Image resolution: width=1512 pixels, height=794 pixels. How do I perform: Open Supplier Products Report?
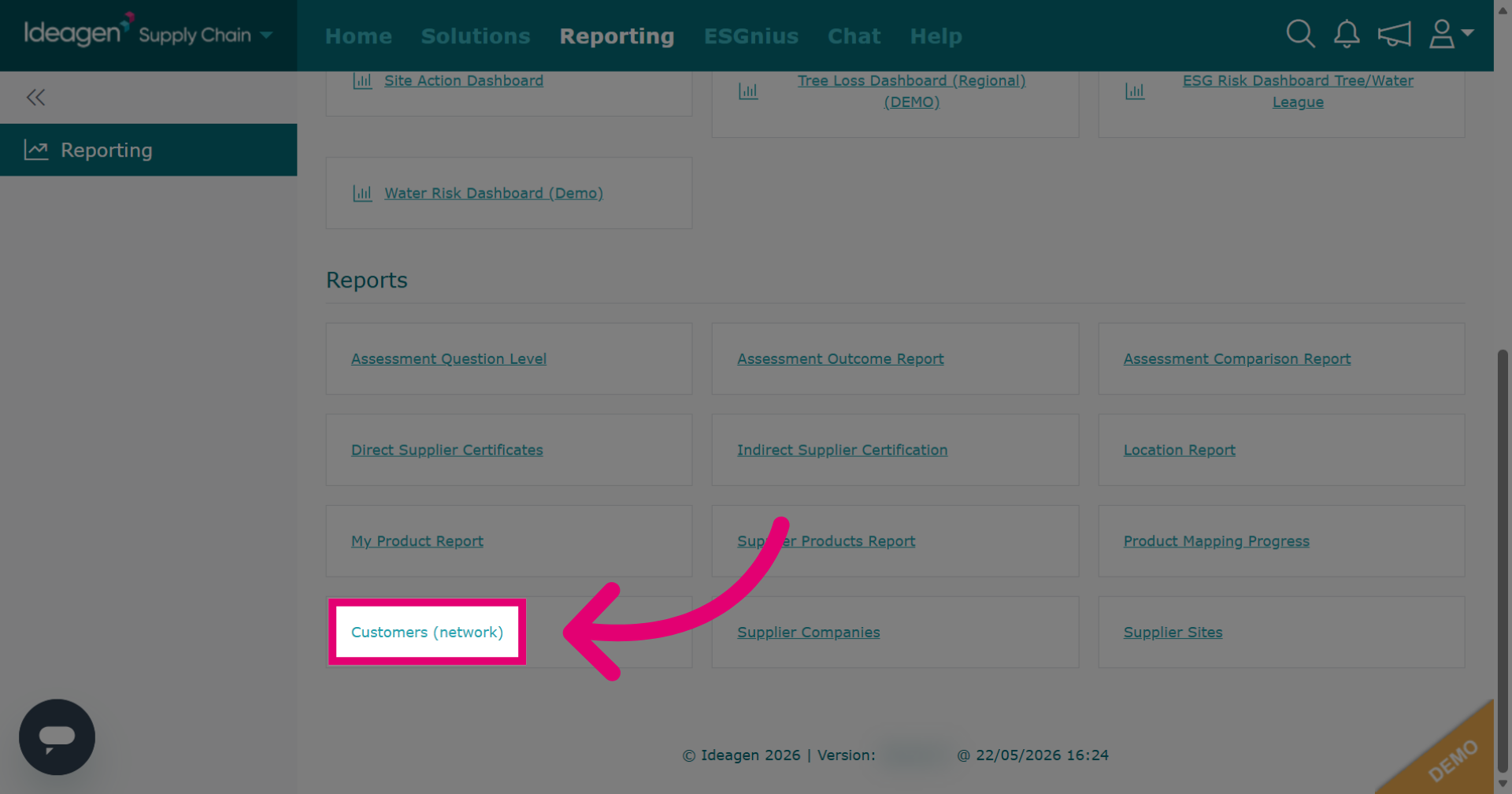826,541
